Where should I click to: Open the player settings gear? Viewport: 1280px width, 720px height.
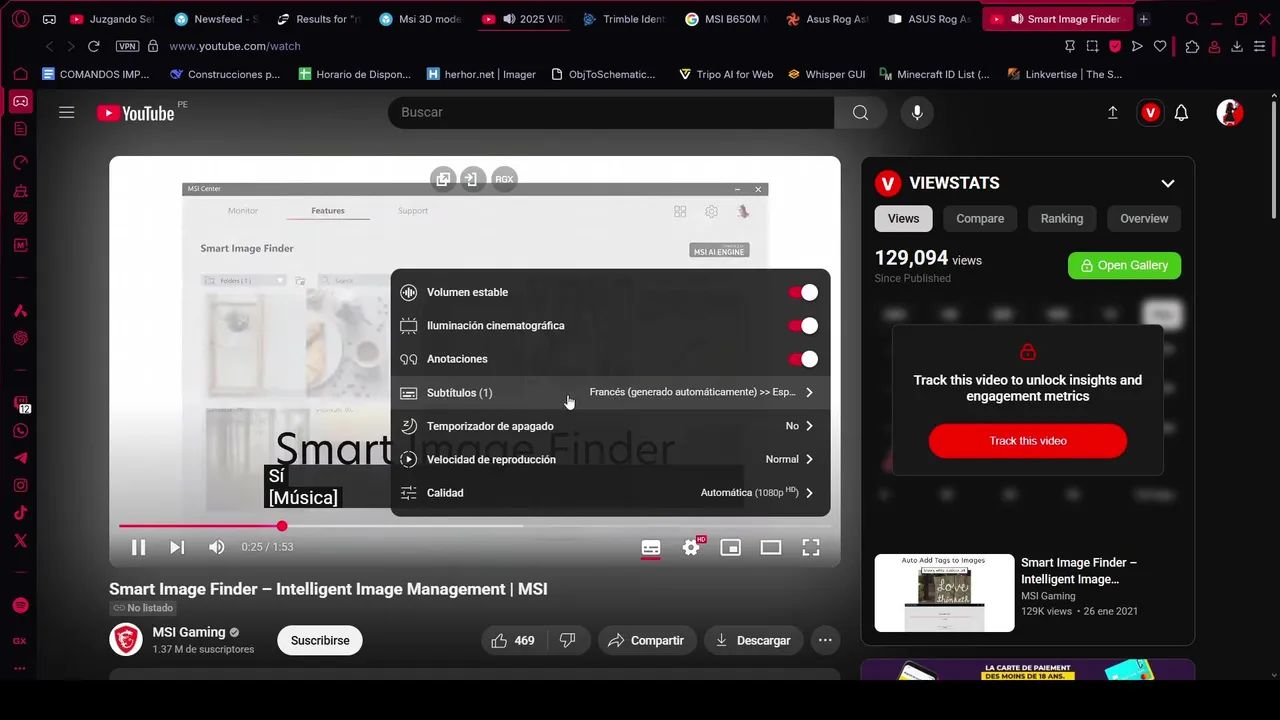(x=691, y=547)
